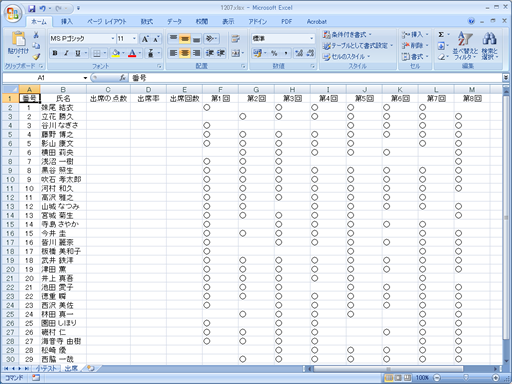Click the Increase Font Size icon
This screenshot has height=384, width=512.
pyautogui.click(x=145, y=39)
